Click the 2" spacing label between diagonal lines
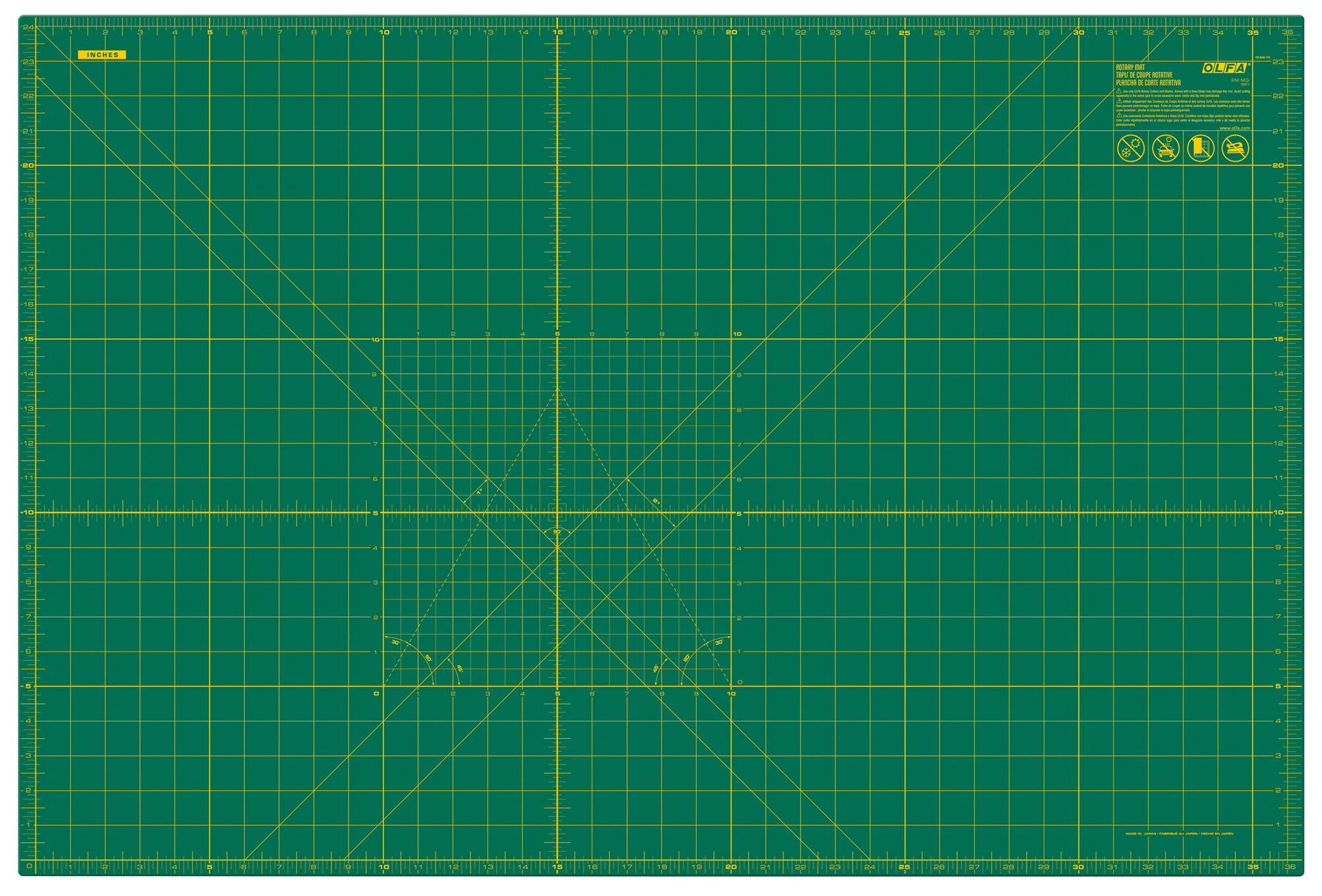The width and height of the screenshot is (1322, 896). pos(656,502)
